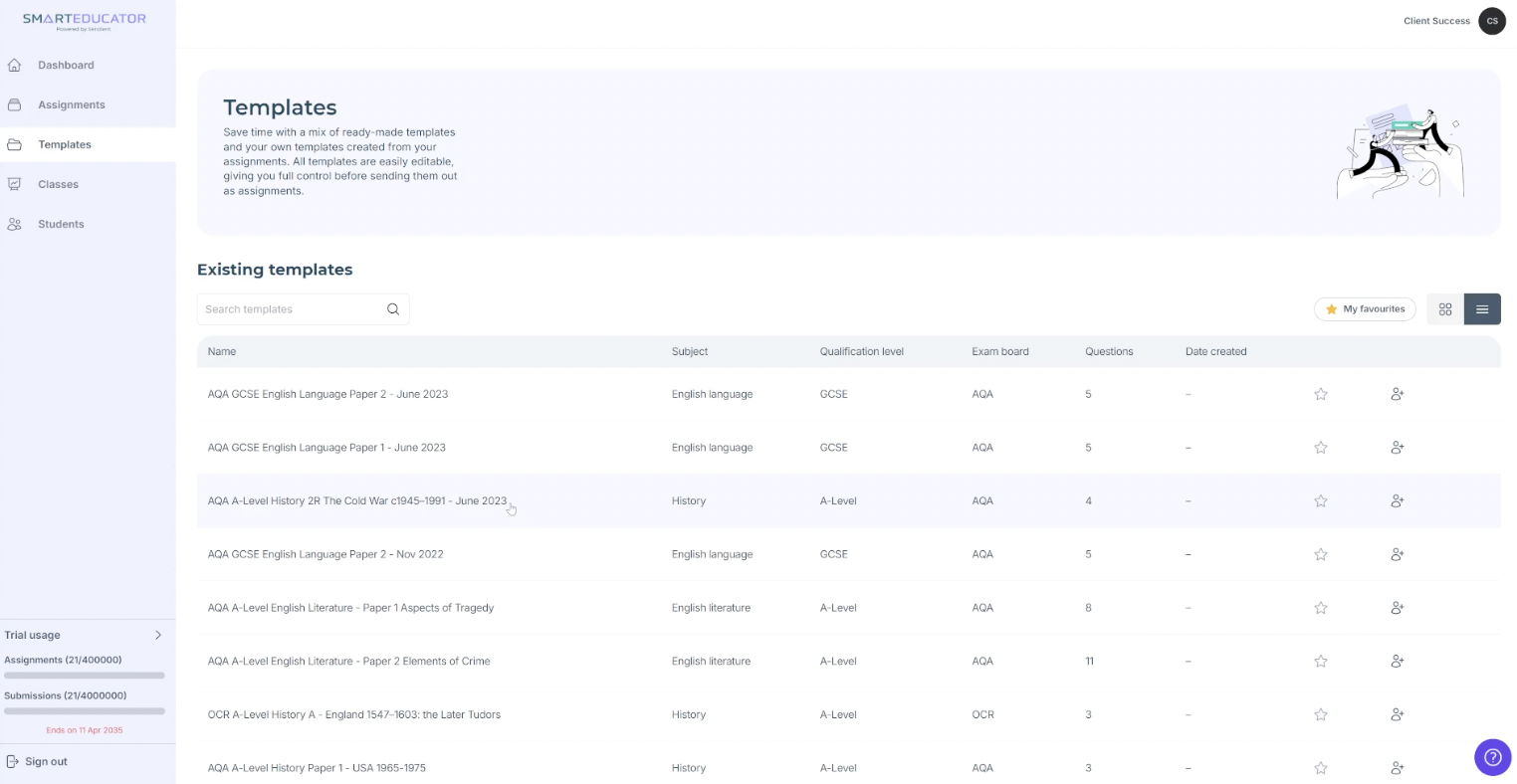Filter by My favourites button
The height and width of the screenshot is (784, 1517).
click(1365, 309)
